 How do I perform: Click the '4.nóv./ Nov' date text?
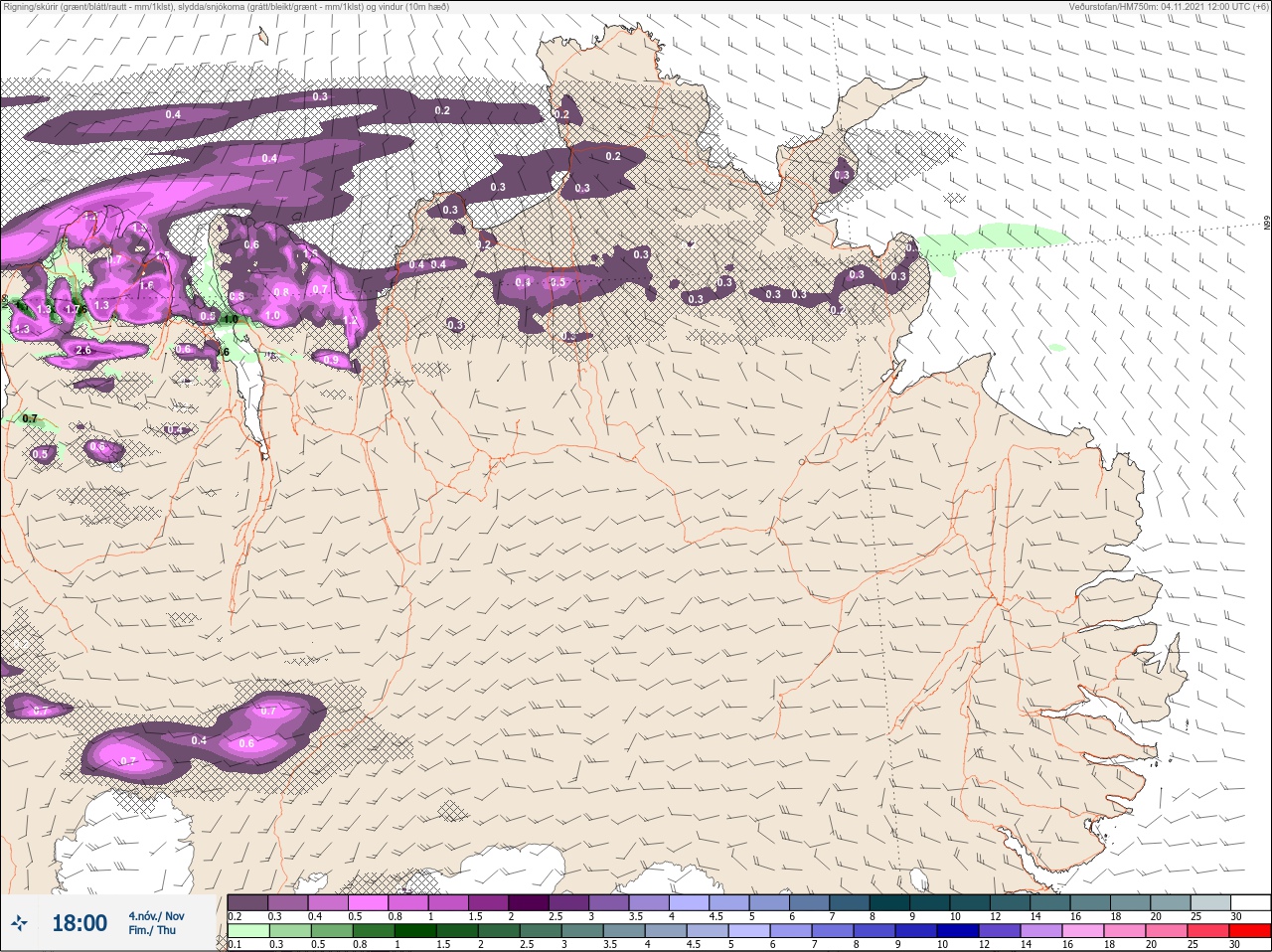[x=156, y=915]
